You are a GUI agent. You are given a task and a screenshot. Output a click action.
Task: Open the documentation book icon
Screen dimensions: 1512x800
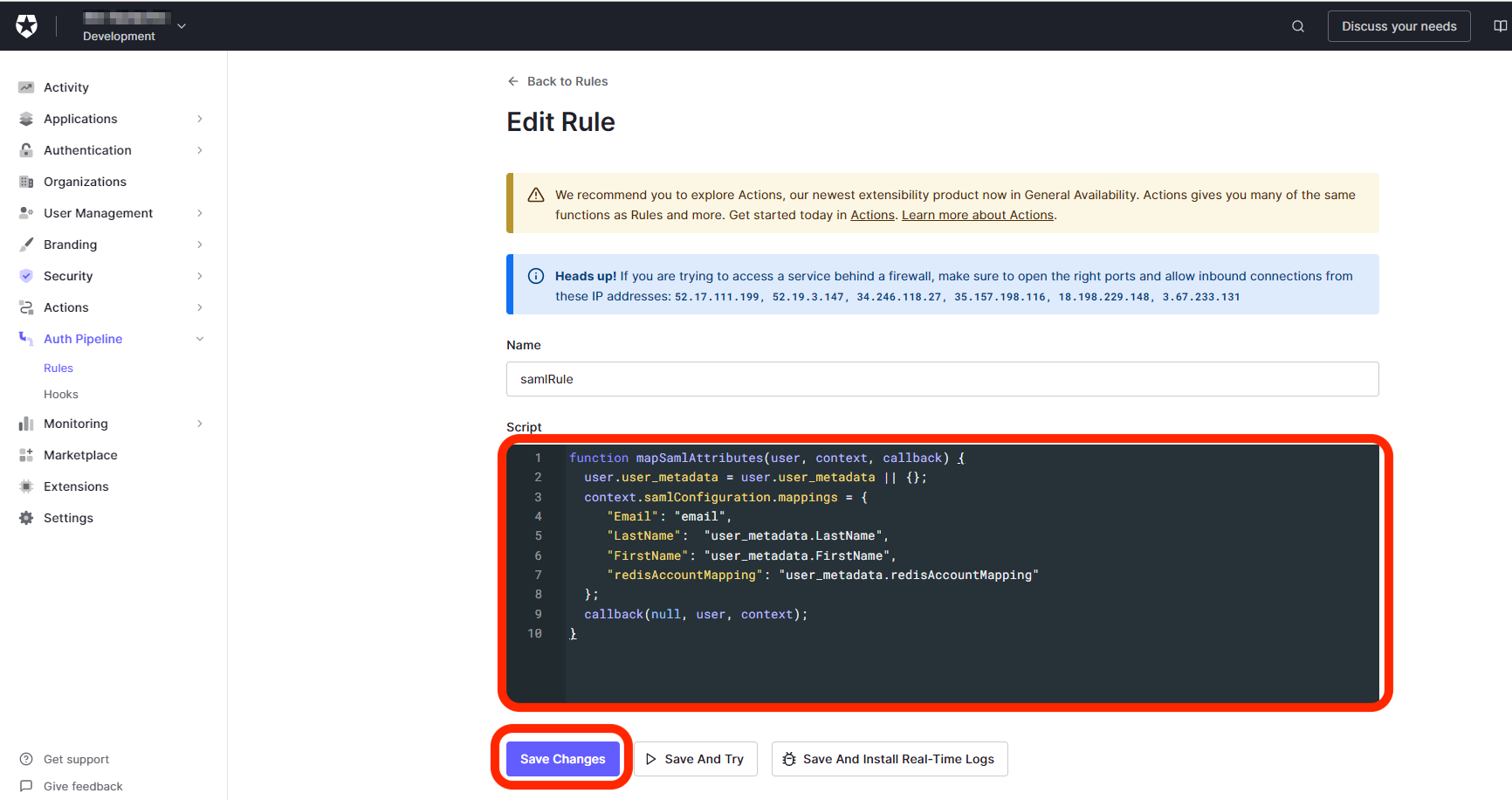coord(1500,26)
